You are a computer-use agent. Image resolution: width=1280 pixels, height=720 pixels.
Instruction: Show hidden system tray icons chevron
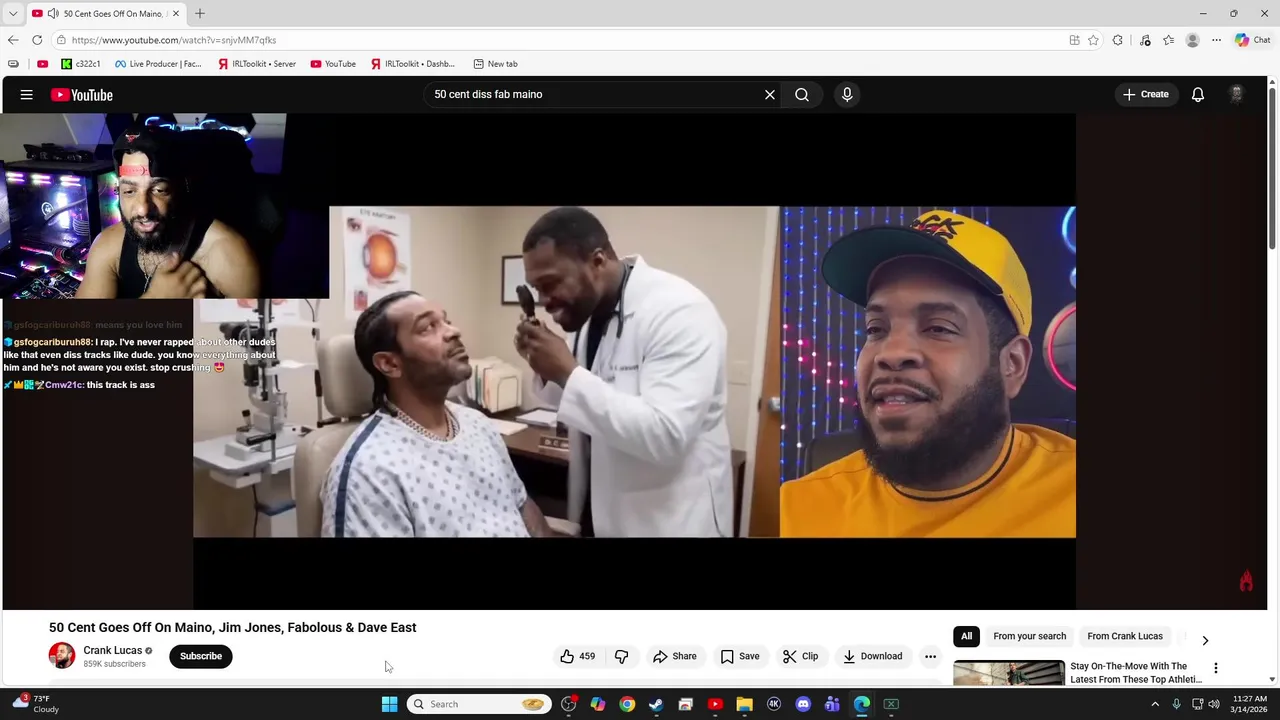click(x=1155, y=704)
